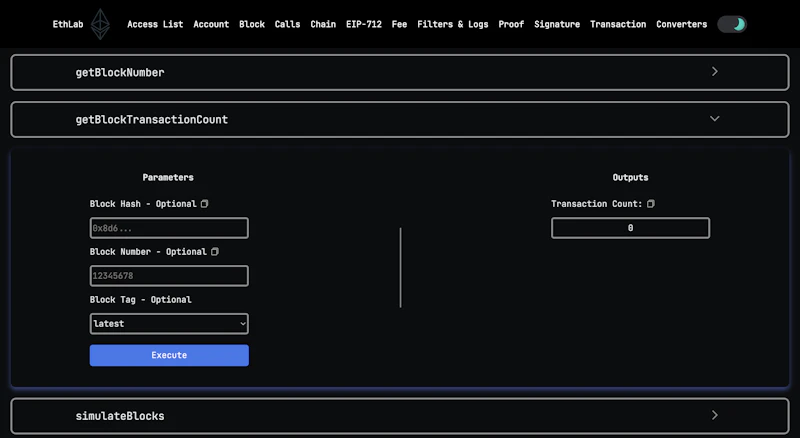Screen dimensions: 800x438
Task: Open the Account menu item
Action: point(211,24)
